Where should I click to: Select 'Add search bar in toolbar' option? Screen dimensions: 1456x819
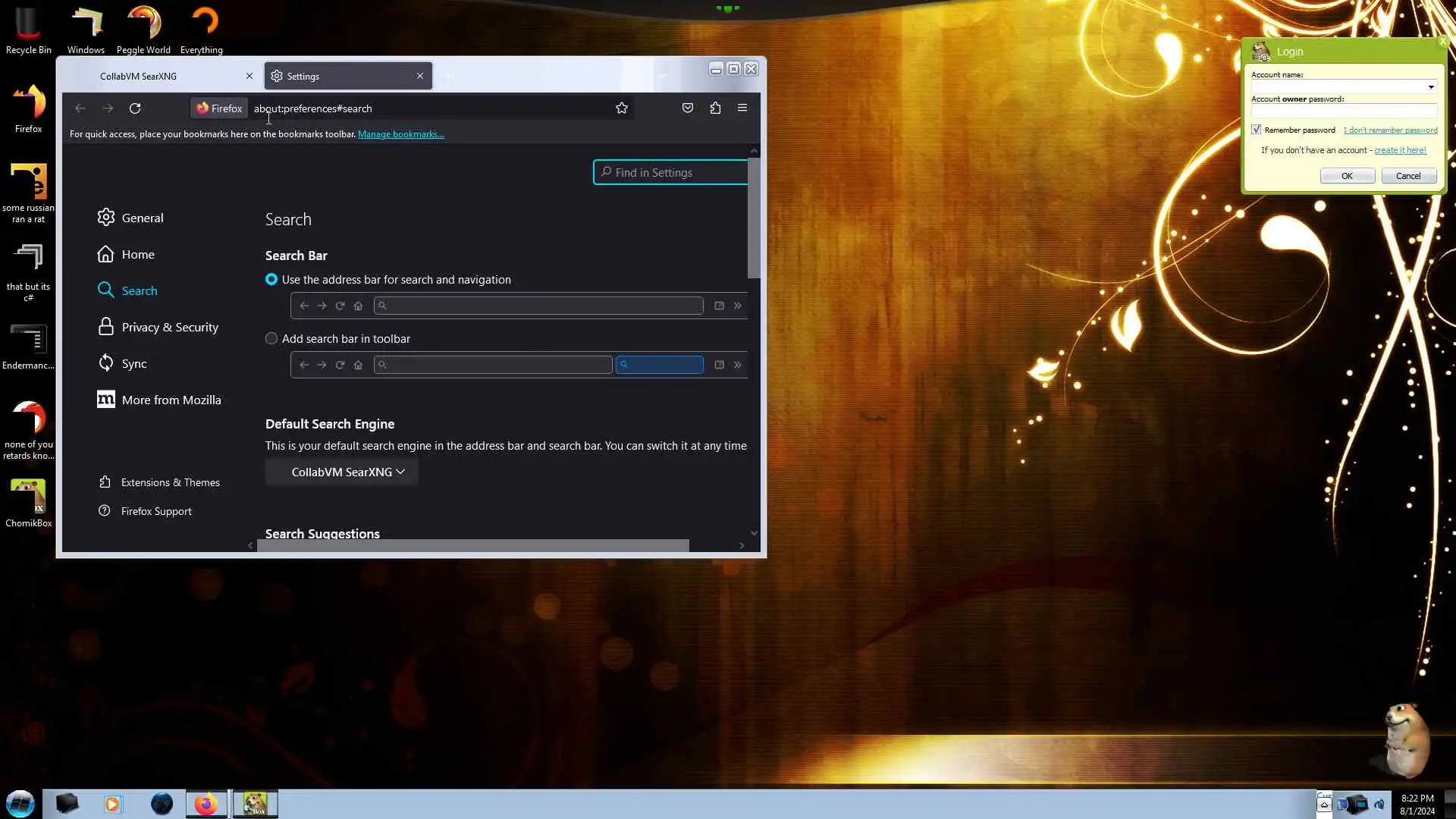click(x=271, y=339)
